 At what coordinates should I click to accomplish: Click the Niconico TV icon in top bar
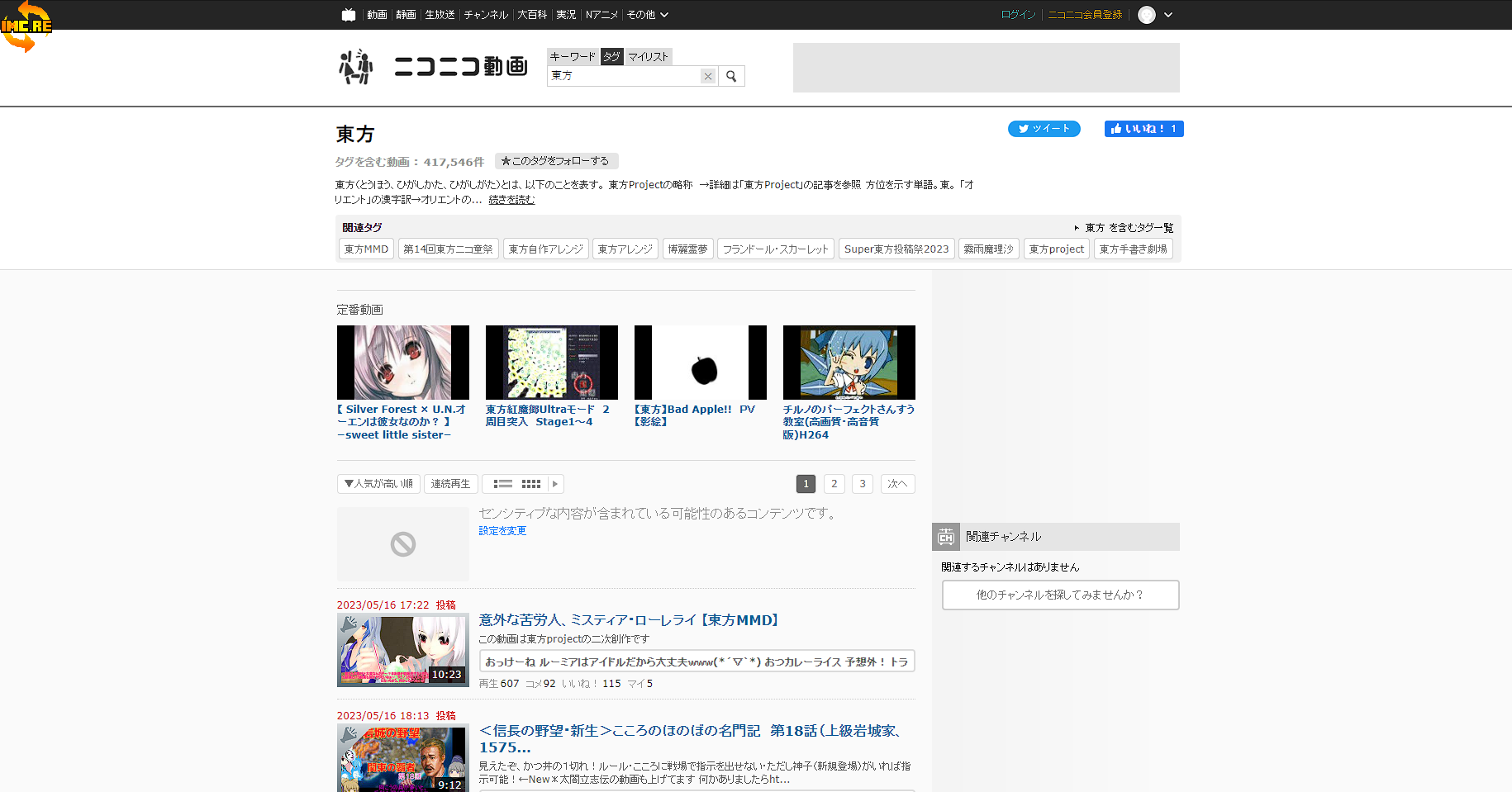click(349, 15)
